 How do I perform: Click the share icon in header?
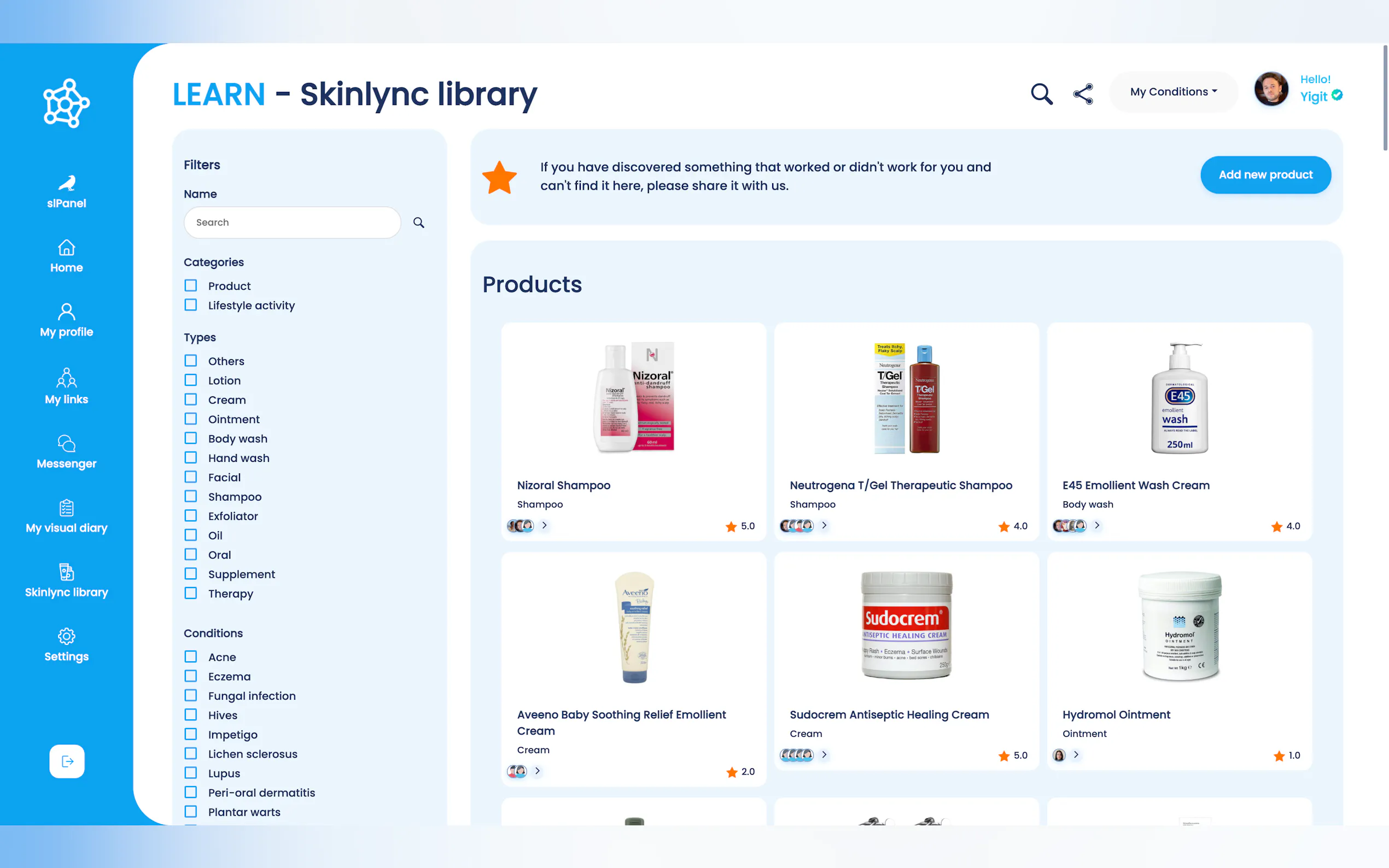pos(1083,93)
